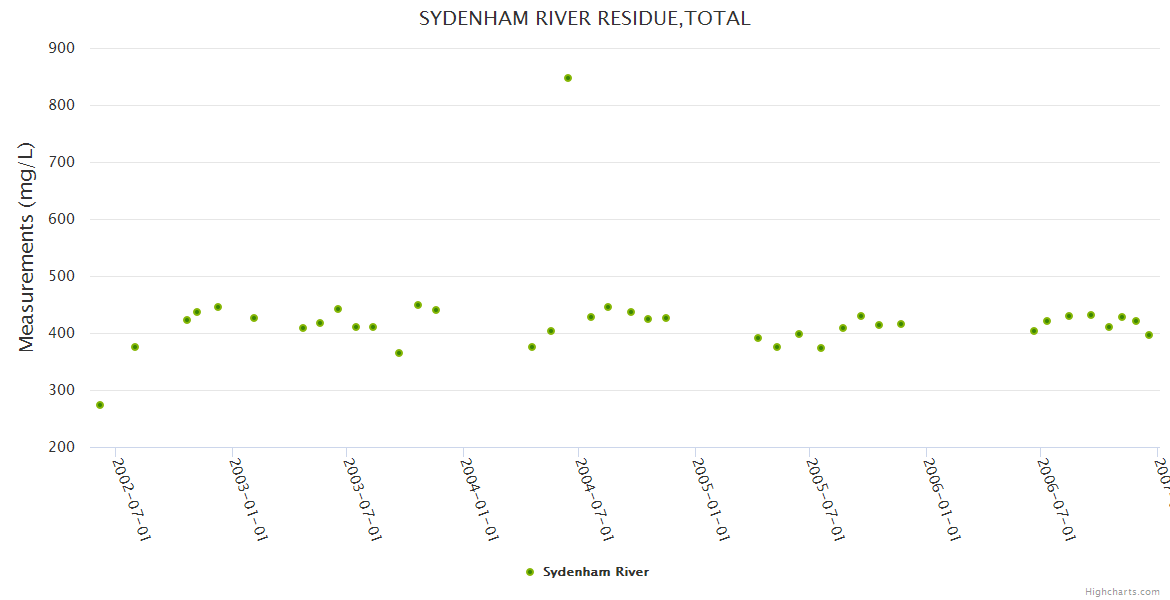The height and width of the screenshot is (600, 1170).
Task: Click the 2006-01-01 x-axis label
Action: [941, 500]
